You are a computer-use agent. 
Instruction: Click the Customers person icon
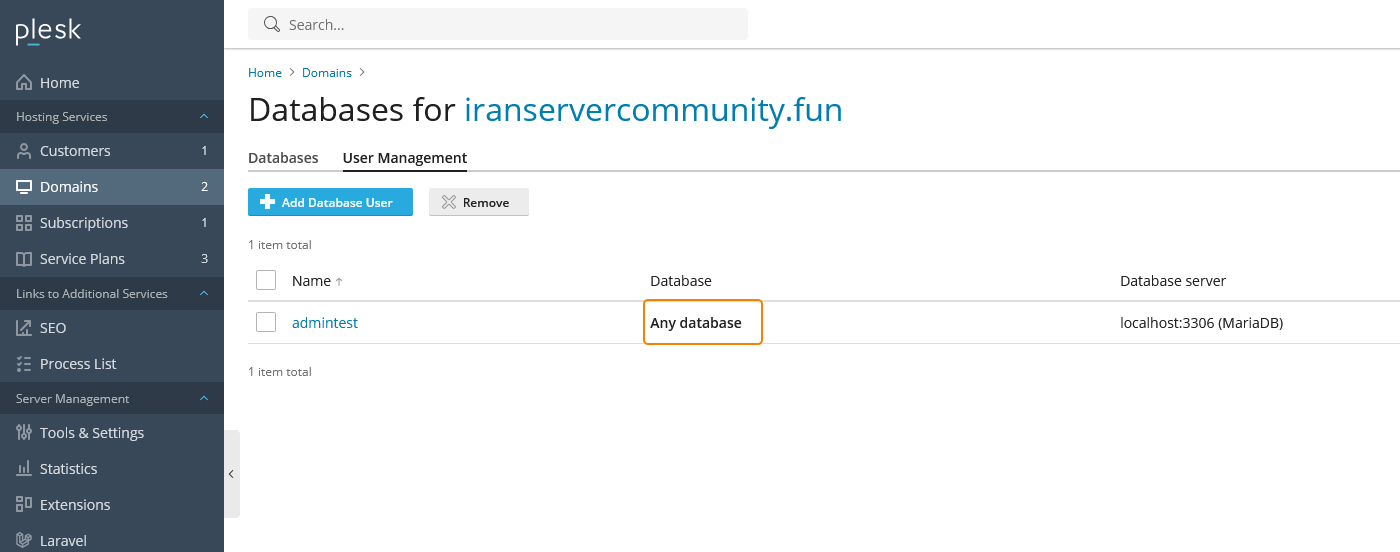pos(24,151)
